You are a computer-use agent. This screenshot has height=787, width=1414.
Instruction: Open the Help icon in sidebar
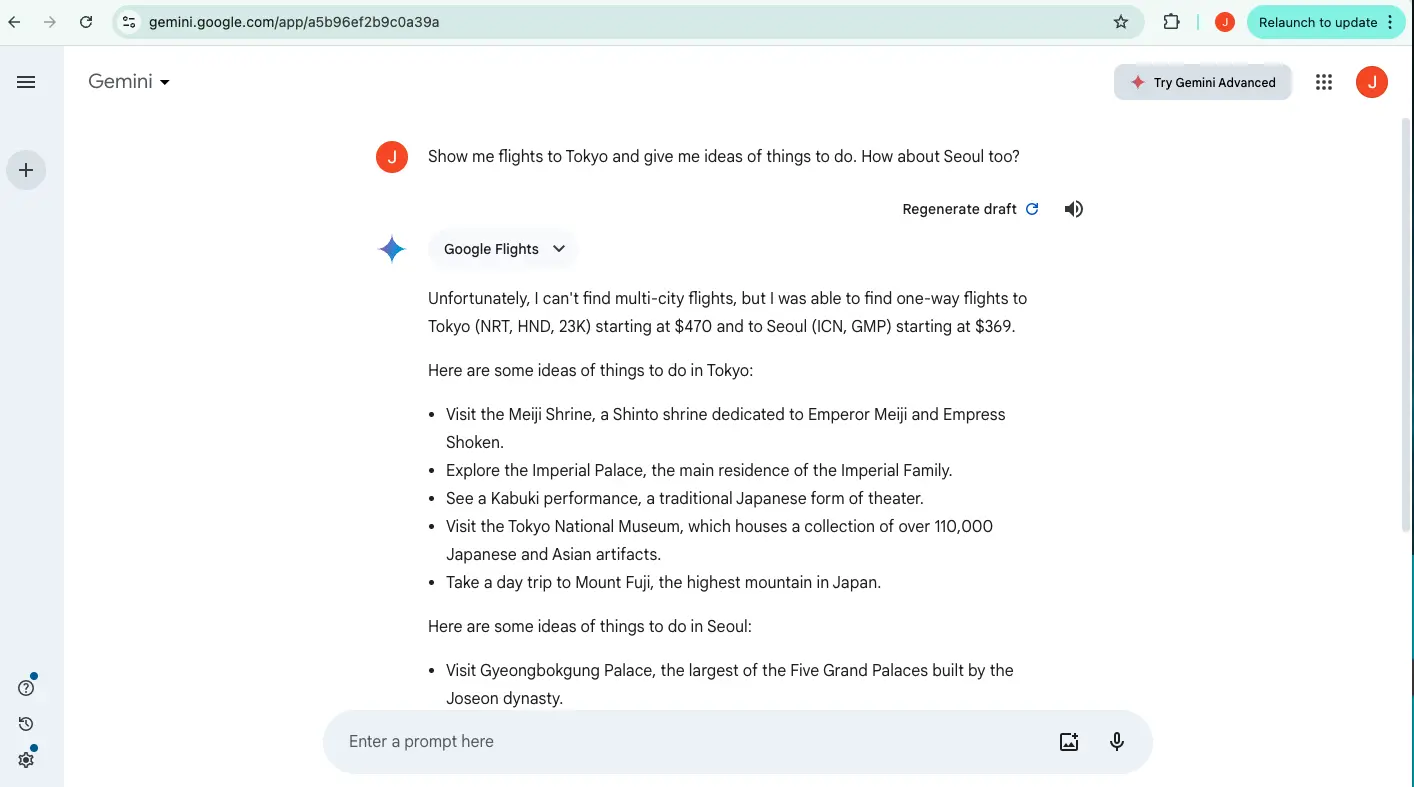[26, 688]
